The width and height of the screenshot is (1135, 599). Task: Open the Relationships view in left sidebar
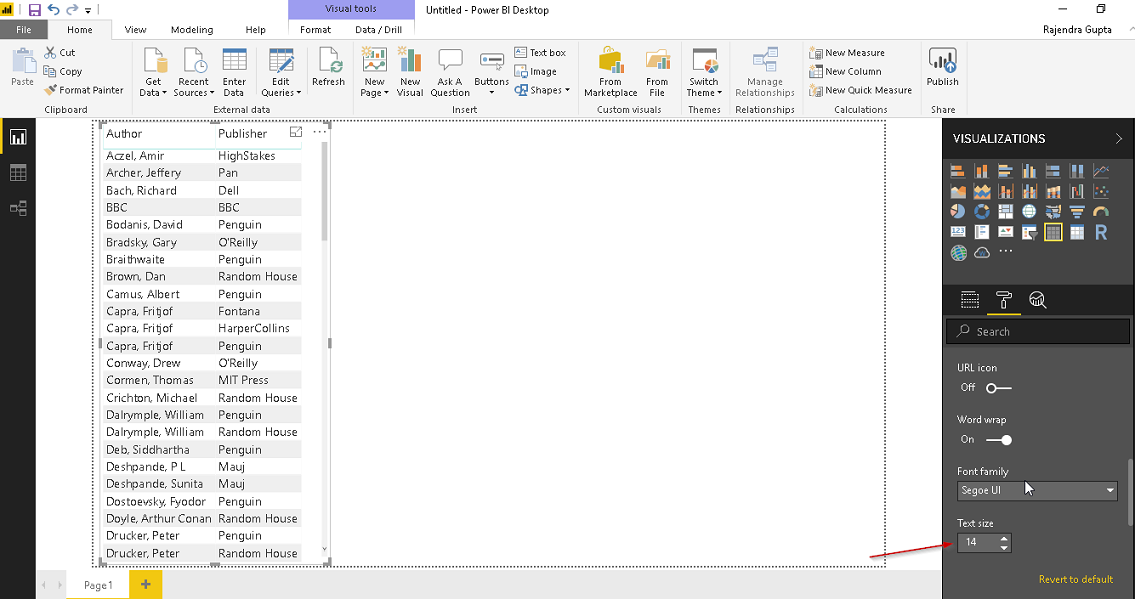pos(17,208)
